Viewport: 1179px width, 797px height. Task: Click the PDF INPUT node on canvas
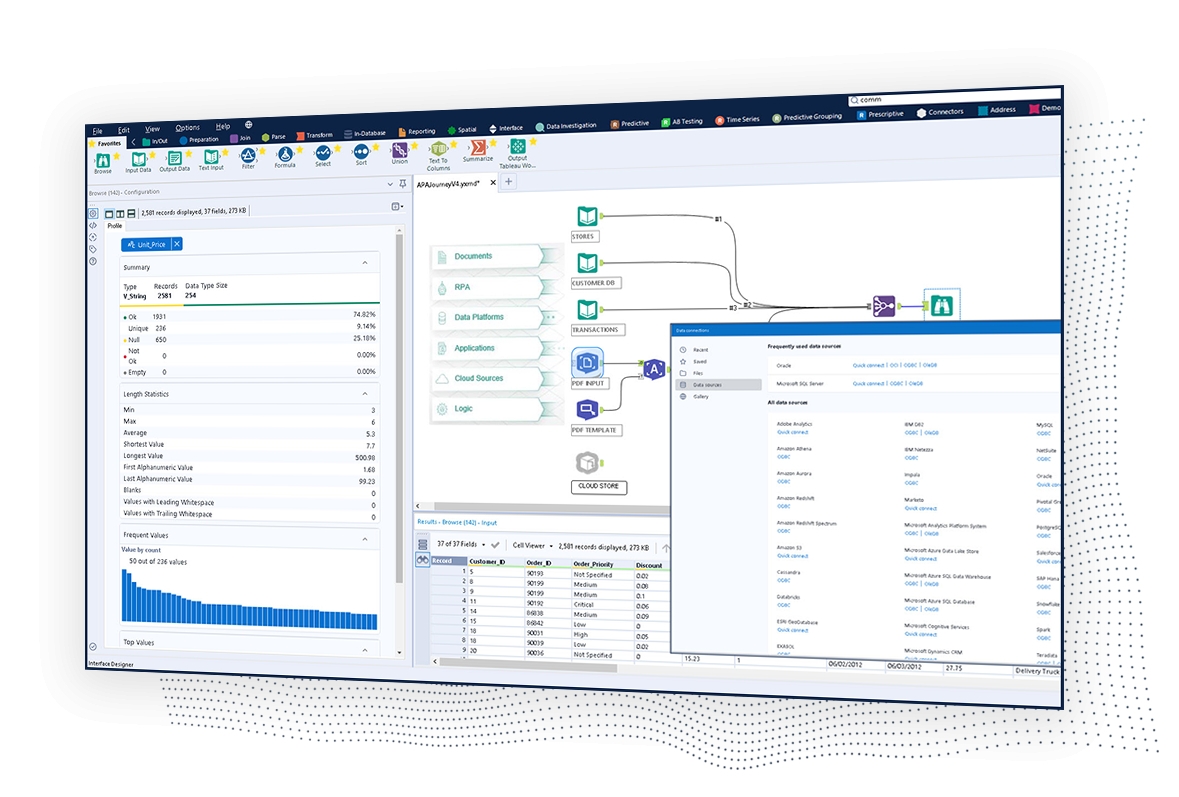coord(587,363)
